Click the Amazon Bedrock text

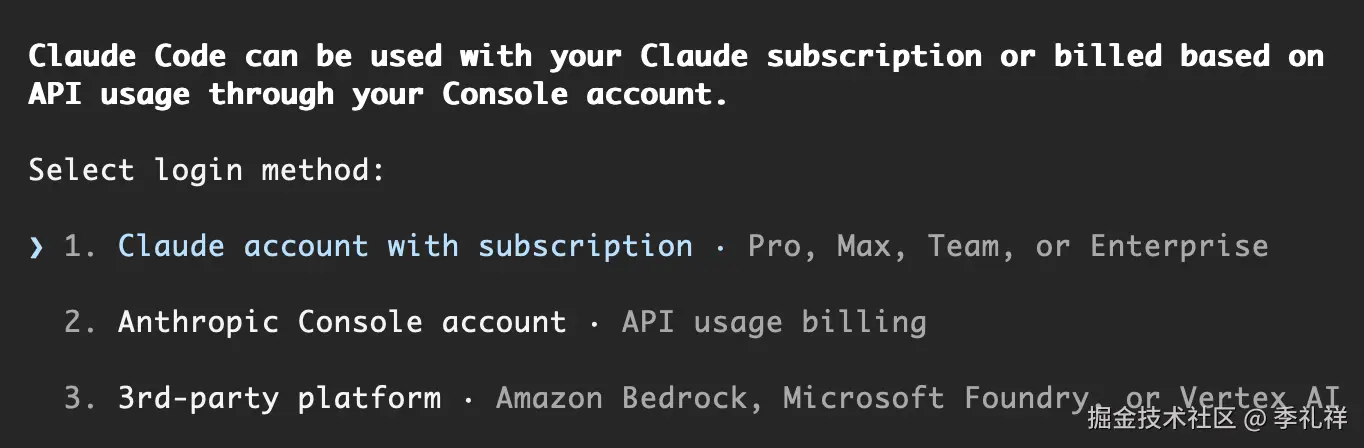[x=621, y=398]
